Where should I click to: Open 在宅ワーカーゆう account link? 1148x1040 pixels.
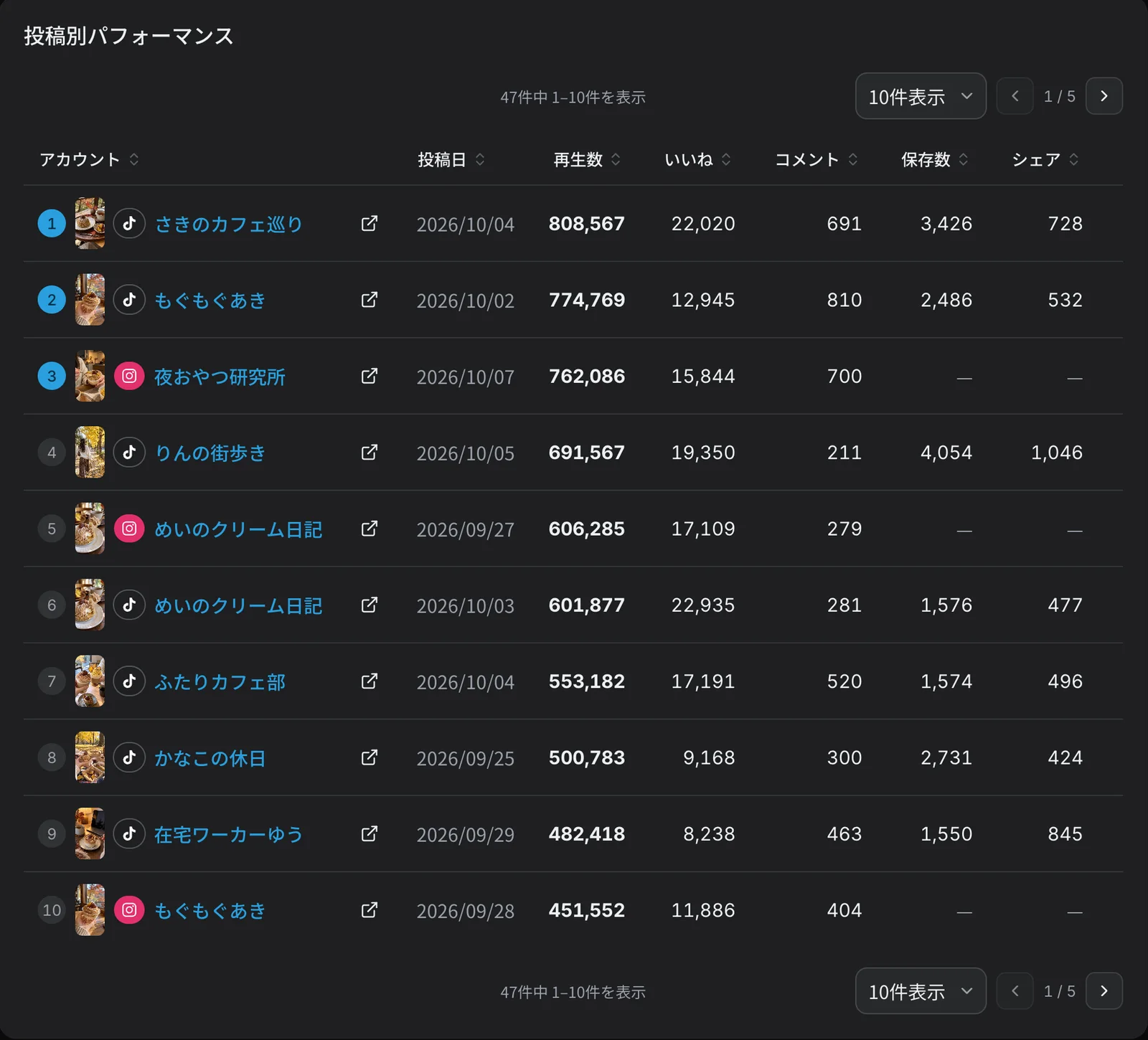(x=228, y=834)
